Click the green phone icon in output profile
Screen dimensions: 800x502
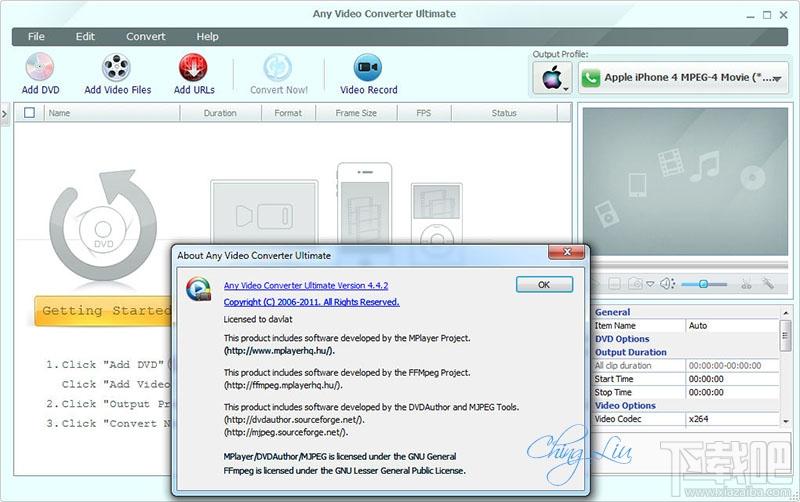(x=590, y=78)
